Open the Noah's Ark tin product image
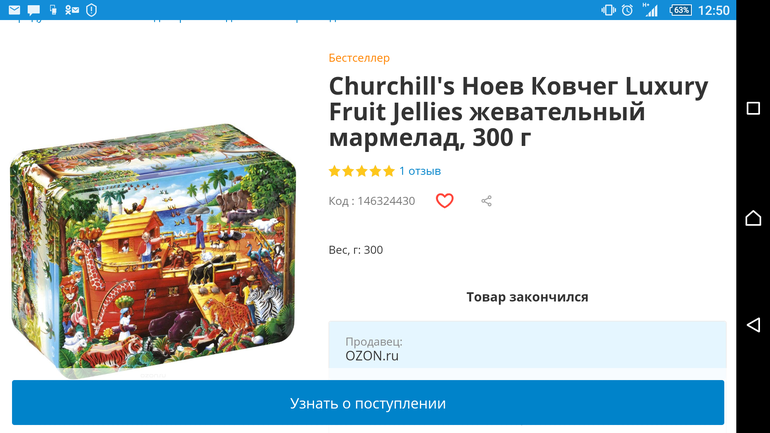 pos(153,250)
